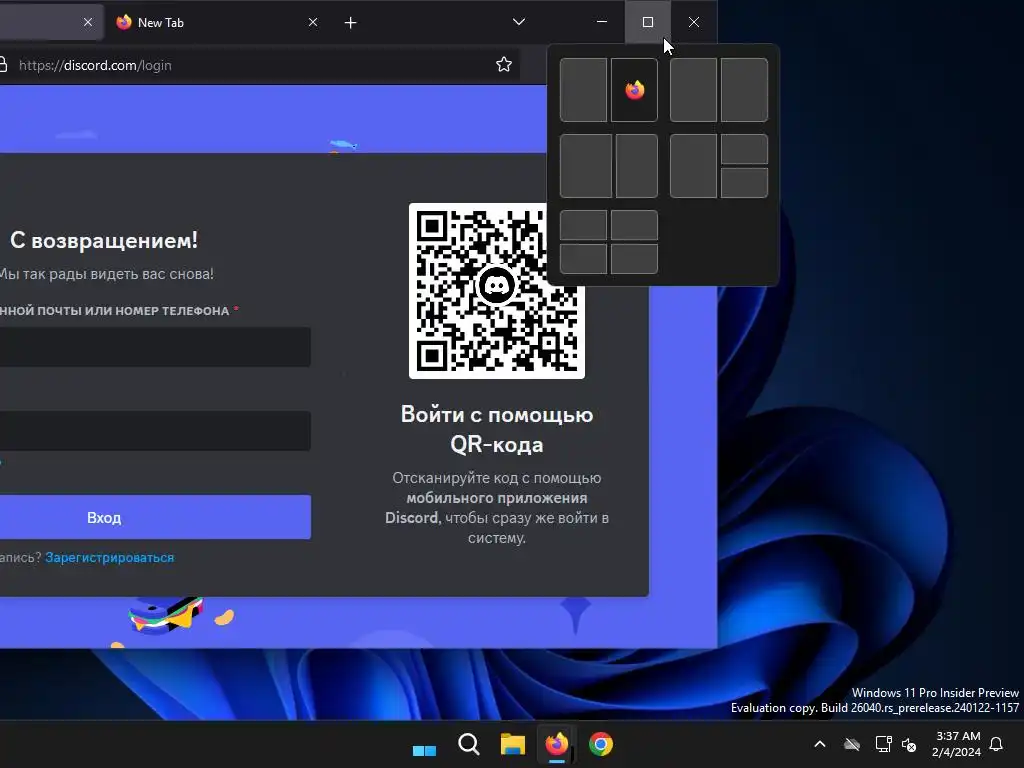Click muted volume tray icon
The width and height of the screenshot is (1024, 768).
[x=909, y=744]
